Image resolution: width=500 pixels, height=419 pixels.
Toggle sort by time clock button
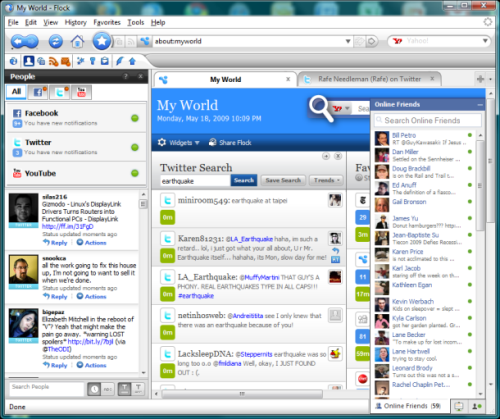[x=94, y=389]
